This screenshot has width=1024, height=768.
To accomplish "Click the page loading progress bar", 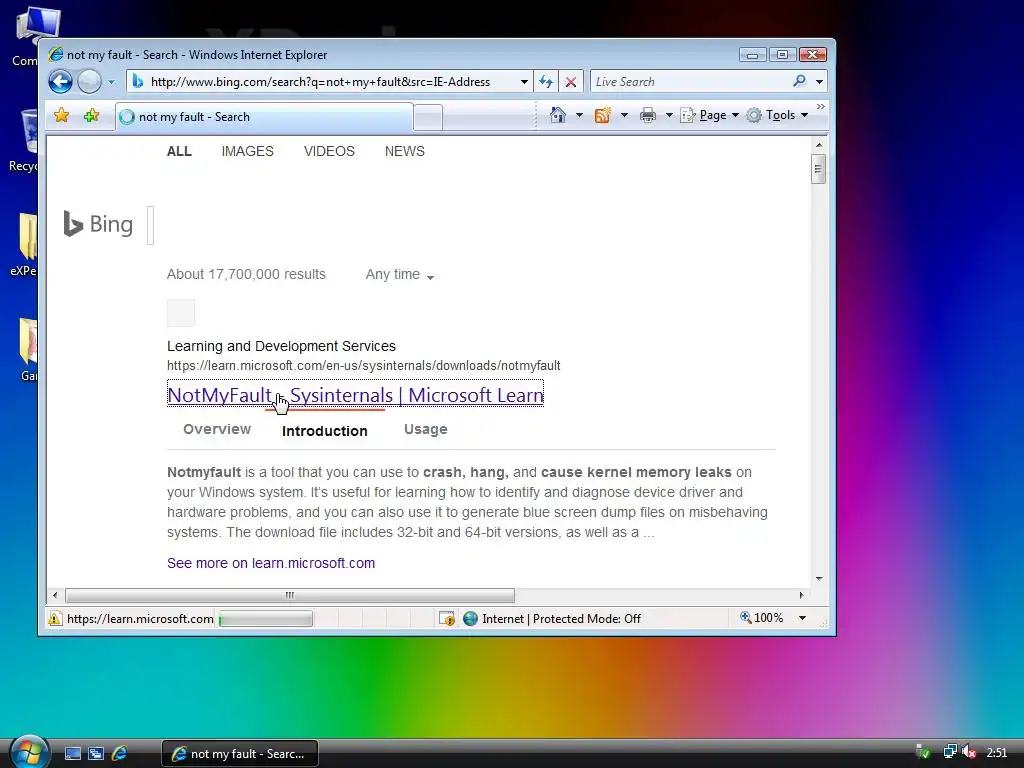I will 265,618.
